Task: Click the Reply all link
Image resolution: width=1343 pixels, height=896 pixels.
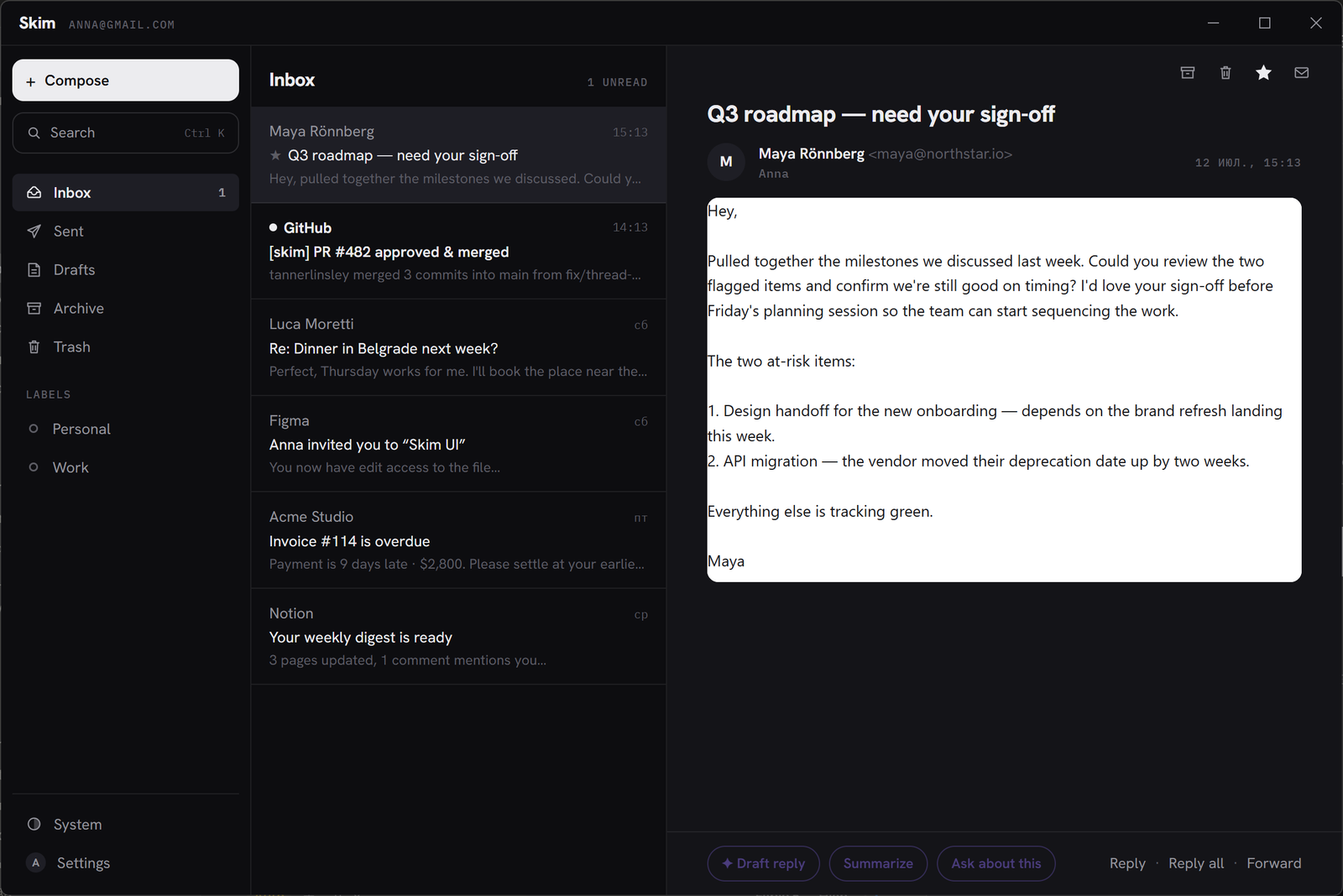Action: point(1196,864)
